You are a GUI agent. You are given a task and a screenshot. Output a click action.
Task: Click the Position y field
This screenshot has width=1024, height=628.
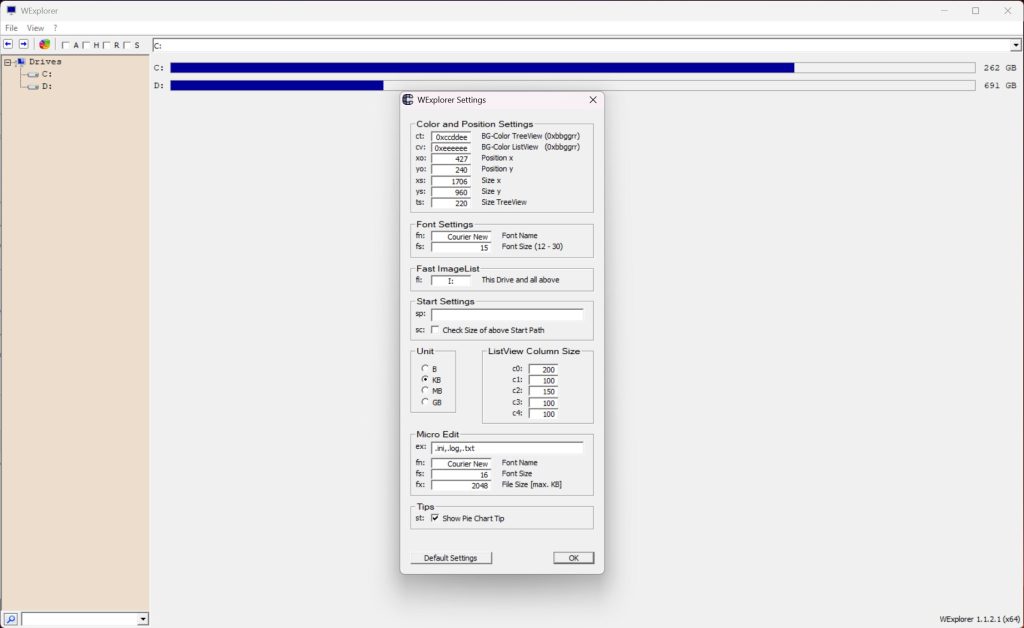point(451,170)
